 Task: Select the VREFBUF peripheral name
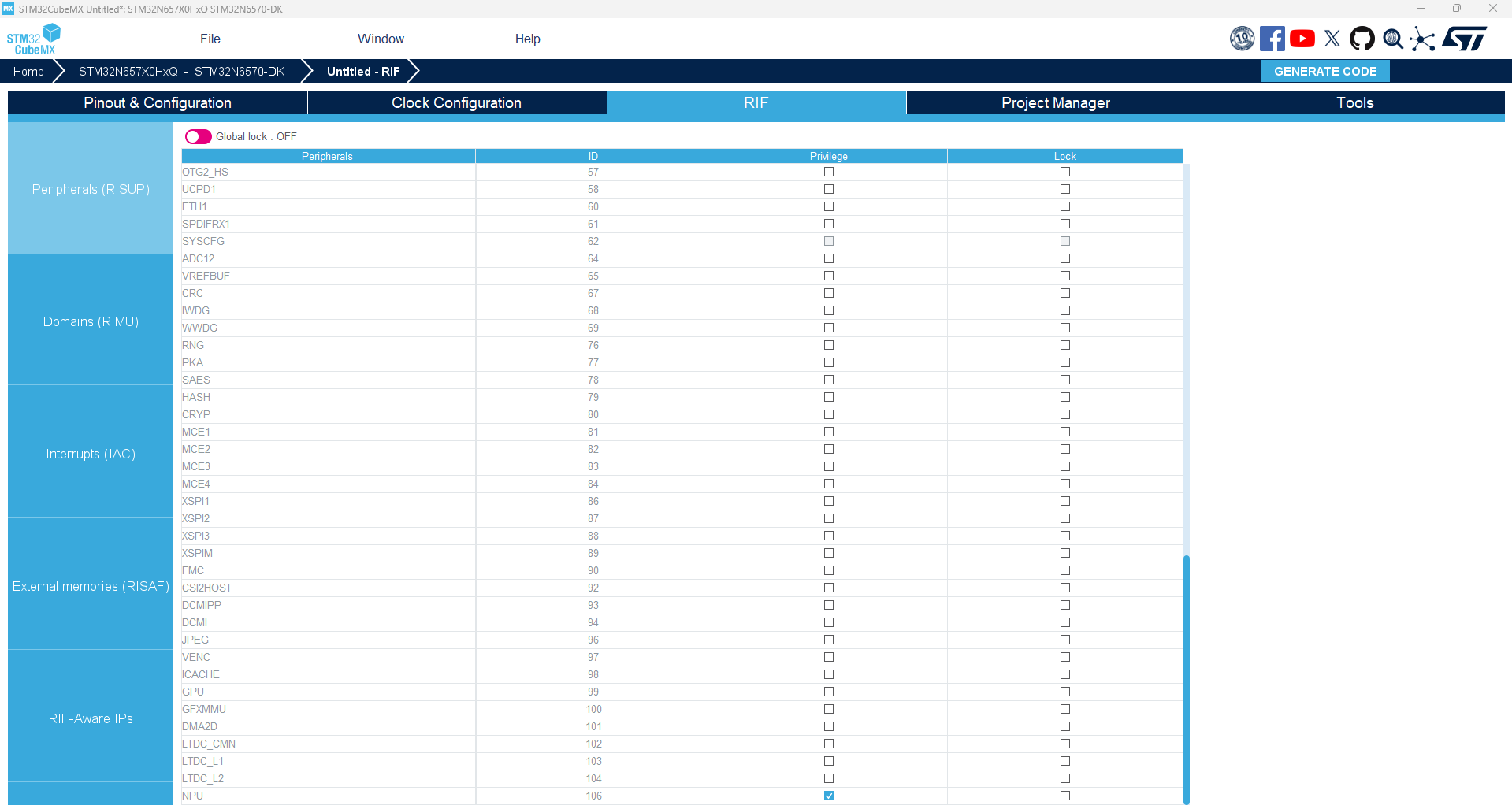(206, 276)
